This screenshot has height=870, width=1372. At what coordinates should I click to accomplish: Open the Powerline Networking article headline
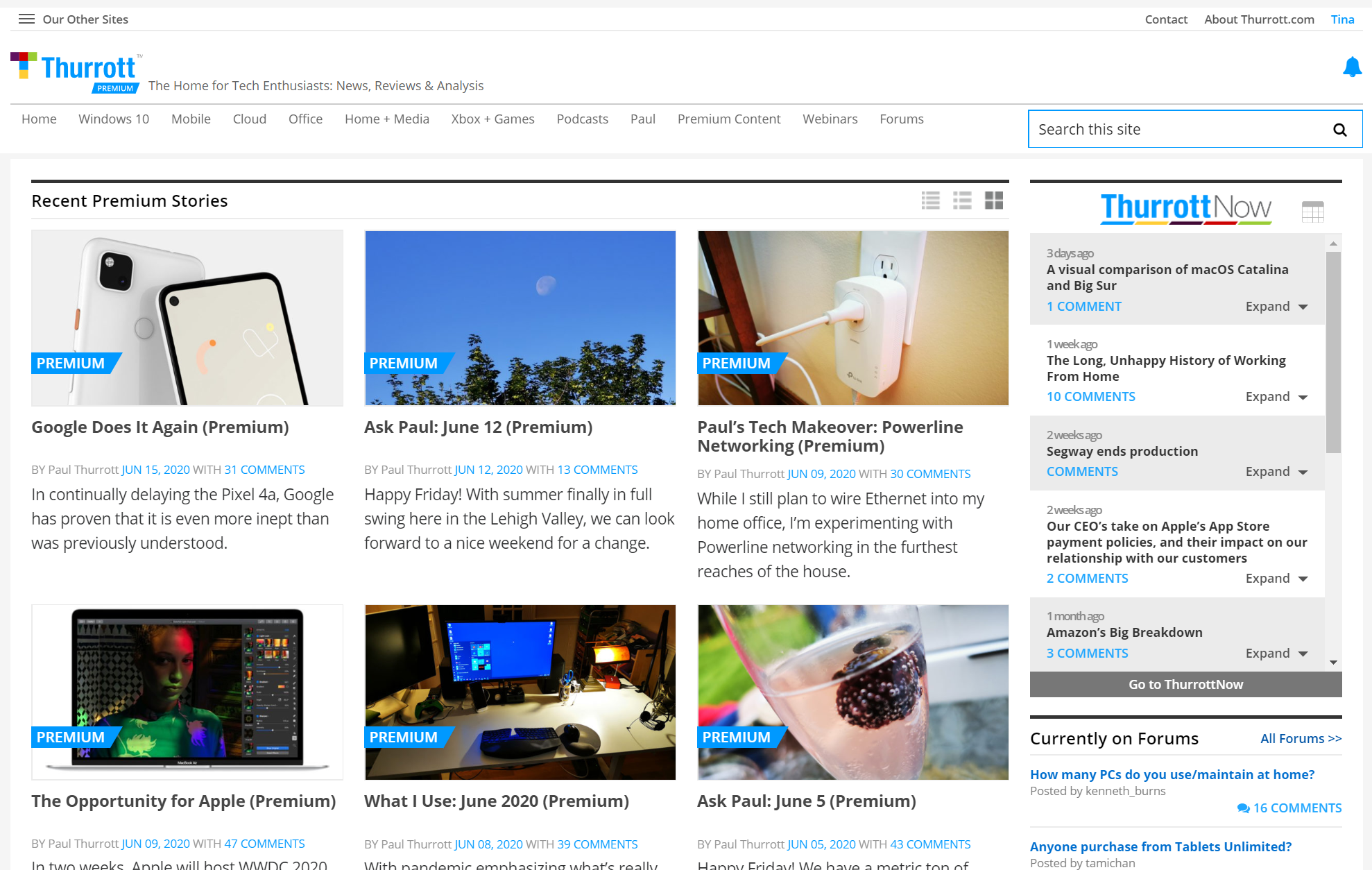pos(830,436)
